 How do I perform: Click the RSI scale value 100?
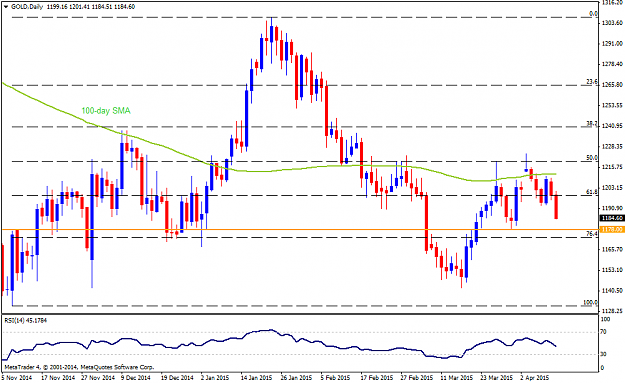coord(605,320)
